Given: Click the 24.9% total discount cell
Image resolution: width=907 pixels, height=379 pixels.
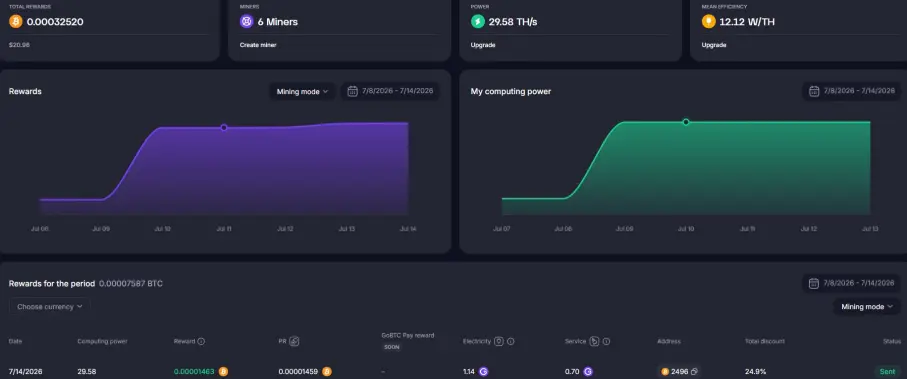Looking at the screenshot, I should tap(755, 371).
